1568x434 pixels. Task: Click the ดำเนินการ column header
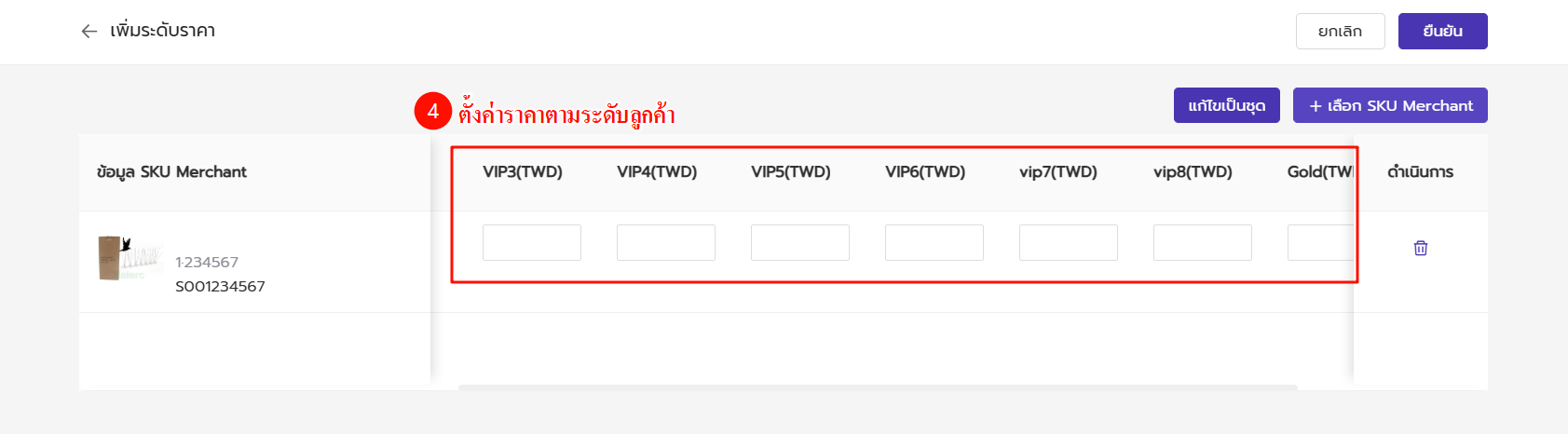[x=1420, y=171]
